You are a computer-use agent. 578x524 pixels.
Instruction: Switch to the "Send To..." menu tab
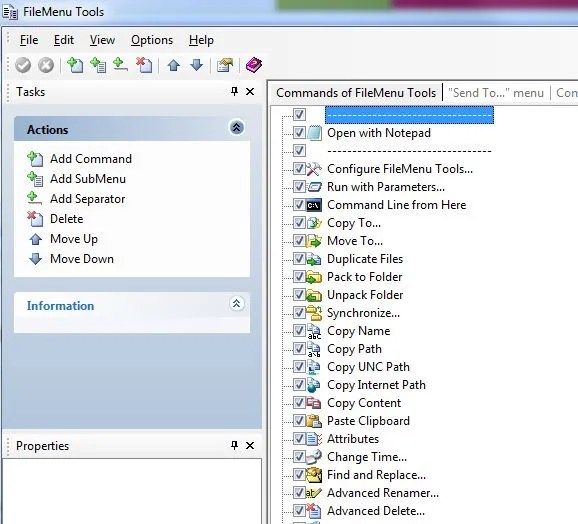(496, 93)
